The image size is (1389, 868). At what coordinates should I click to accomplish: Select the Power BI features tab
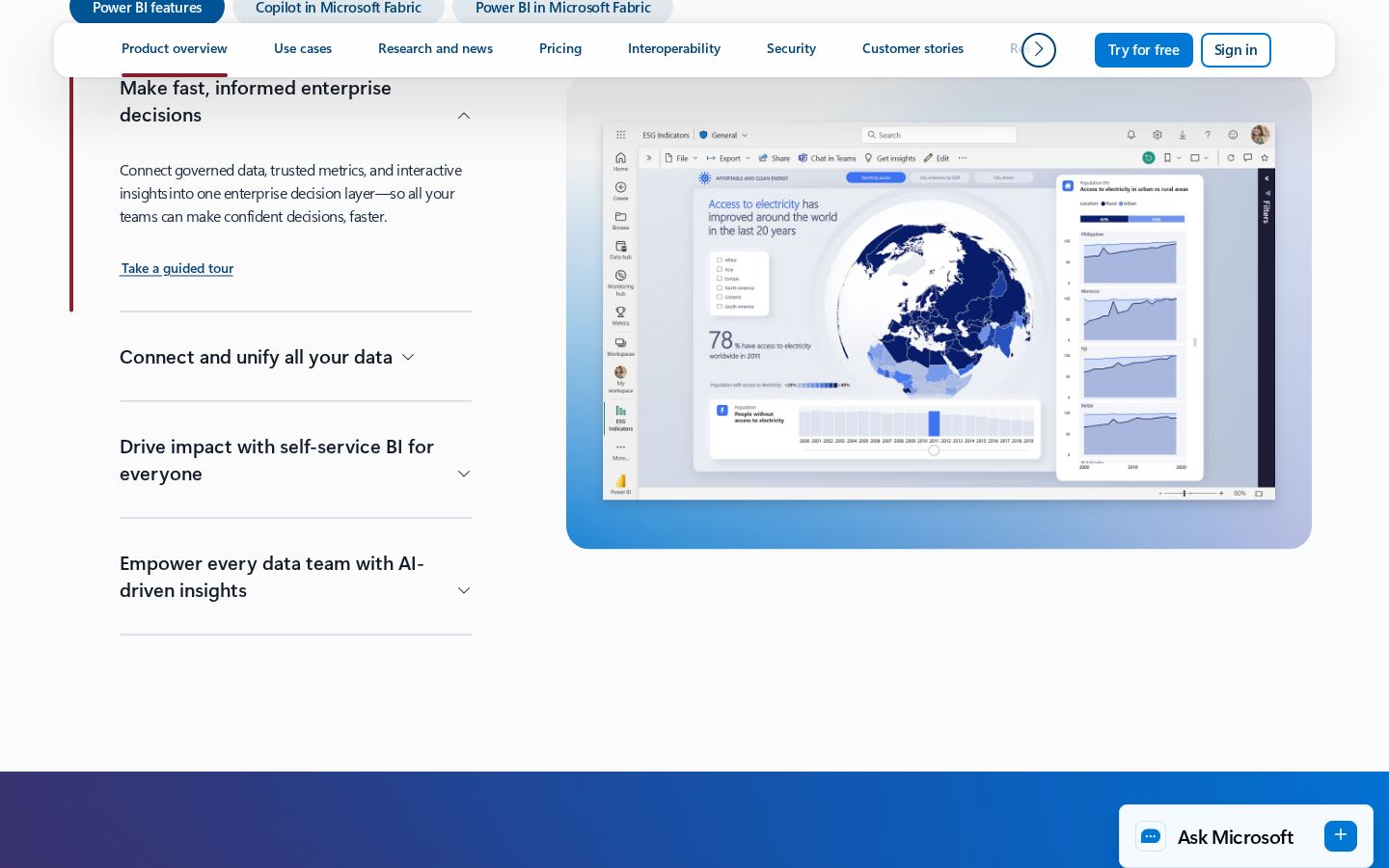click(x=147, y=9)
